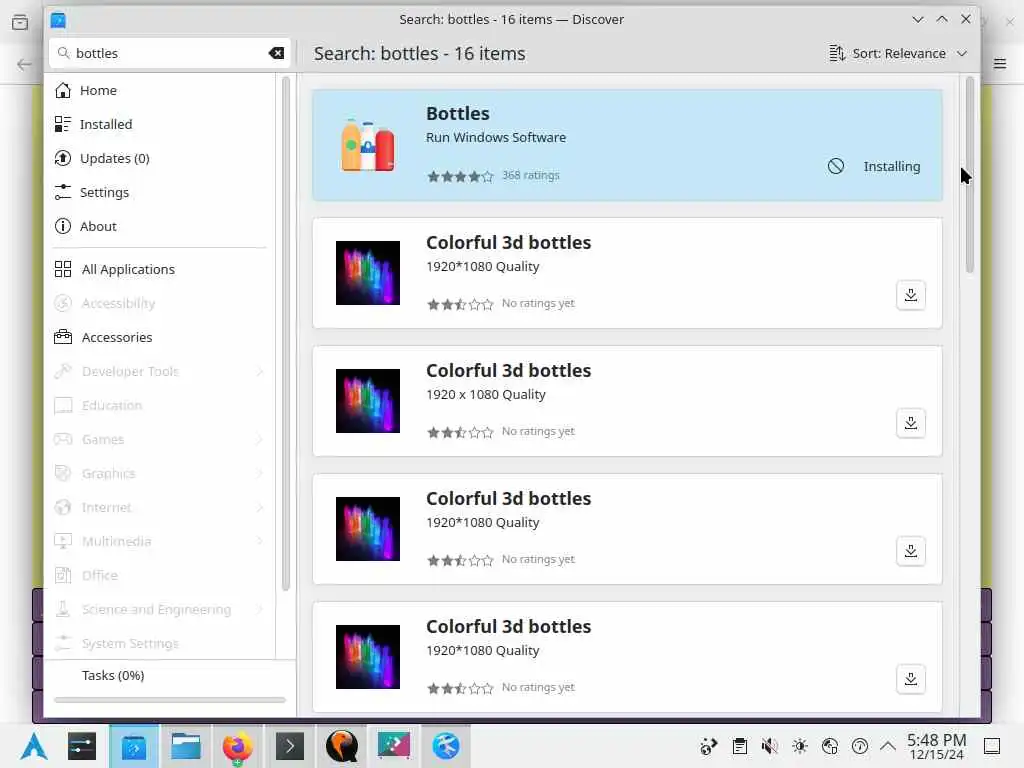This screenshot has height=768, width=1024.
Task: Install the 1920 x 1080 Quality wallpaper
Action: tap(910, 423)
